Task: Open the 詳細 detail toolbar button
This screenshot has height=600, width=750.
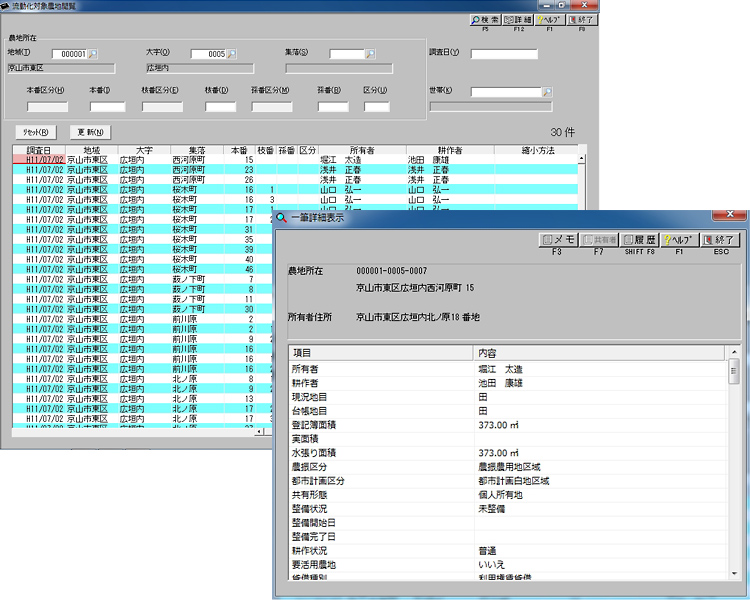Action: (518, 20)
